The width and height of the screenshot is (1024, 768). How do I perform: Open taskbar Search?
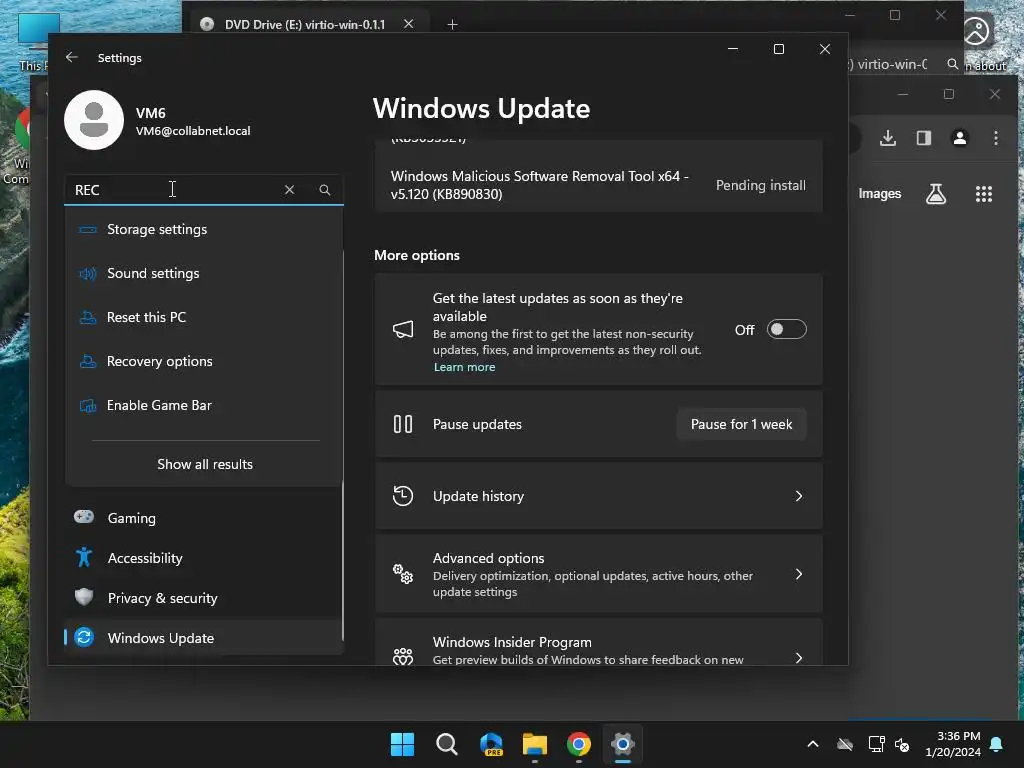(x=447, y=744)
